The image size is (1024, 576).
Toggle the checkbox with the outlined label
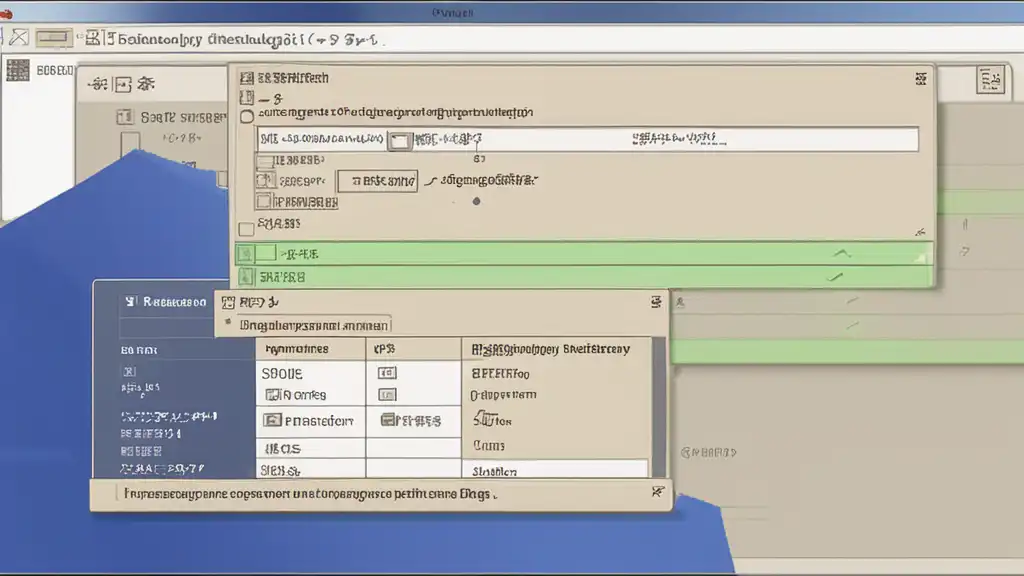tap(264, 202)
